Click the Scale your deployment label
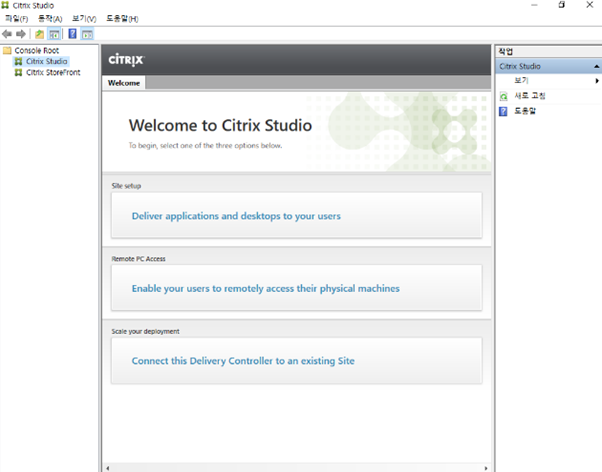 tap(145, 331)
